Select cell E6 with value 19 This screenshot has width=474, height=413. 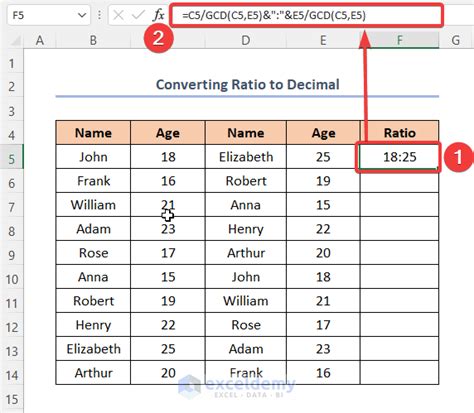coord(323,181)
